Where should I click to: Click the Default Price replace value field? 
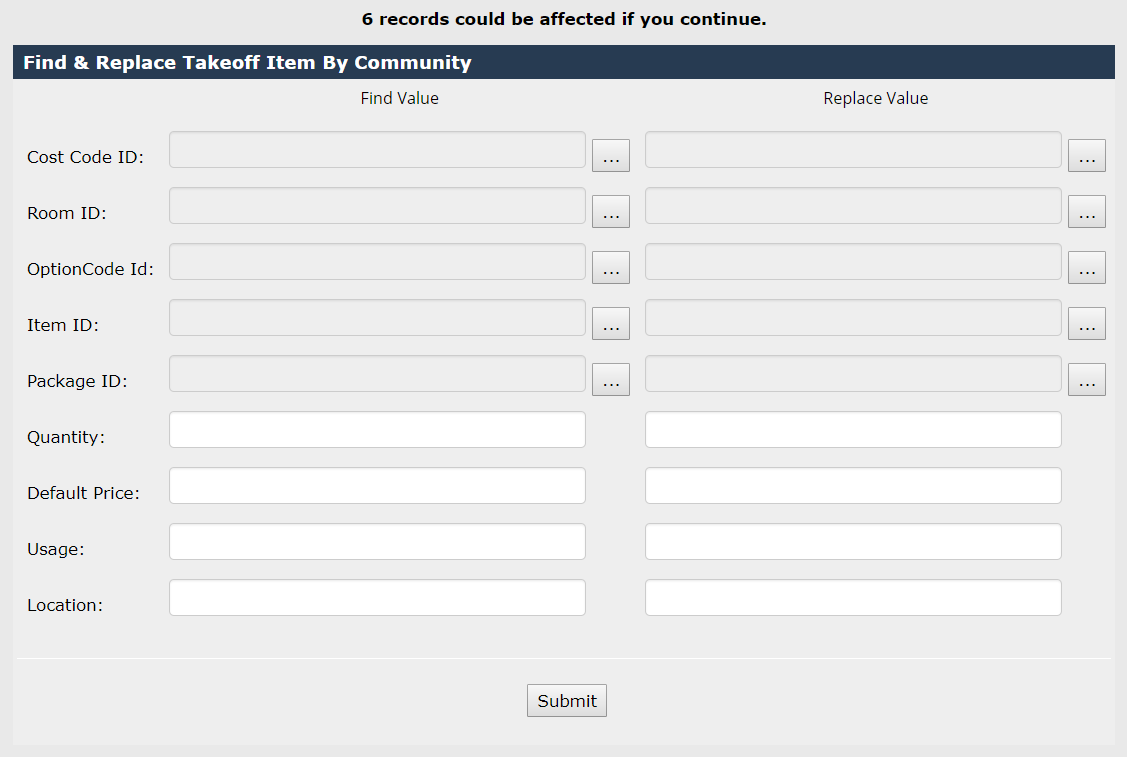pos(853,486)
